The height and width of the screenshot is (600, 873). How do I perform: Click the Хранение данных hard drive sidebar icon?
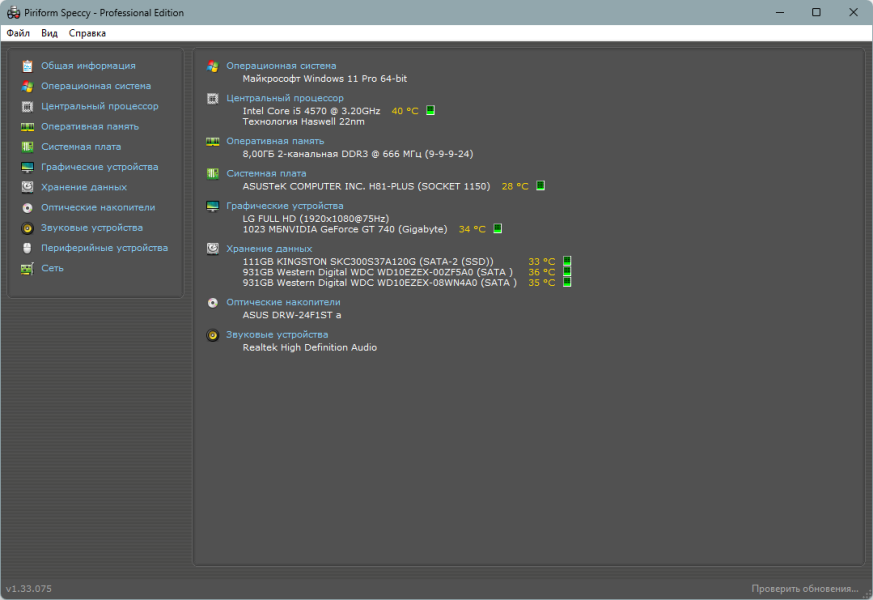(x=27, y=187)
